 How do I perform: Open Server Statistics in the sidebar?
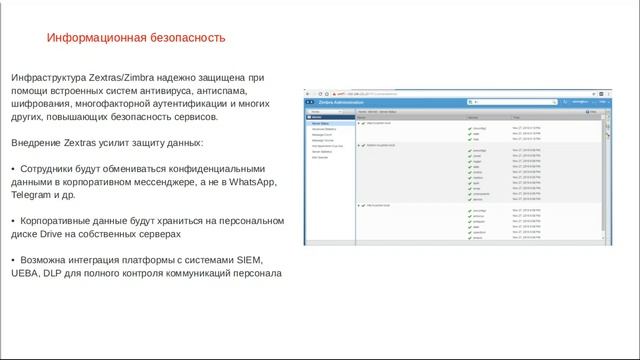click(x=322, y=152)
